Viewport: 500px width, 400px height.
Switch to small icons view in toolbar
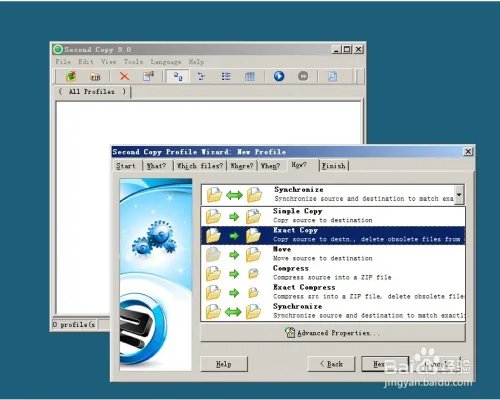pyautogui.click(x=201, y=76)
